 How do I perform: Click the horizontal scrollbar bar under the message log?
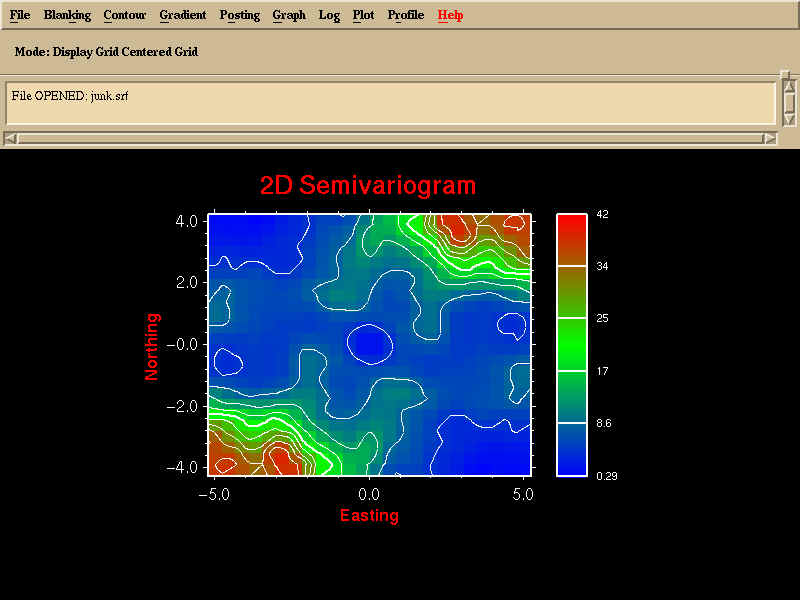[390, 138]
